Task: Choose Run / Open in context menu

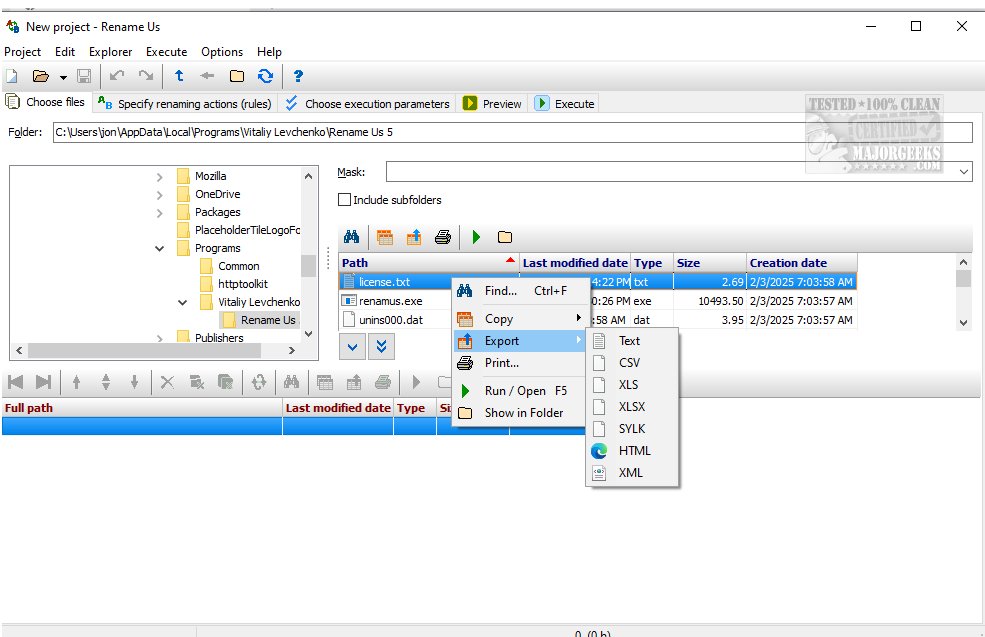Action: pos(521,391)
